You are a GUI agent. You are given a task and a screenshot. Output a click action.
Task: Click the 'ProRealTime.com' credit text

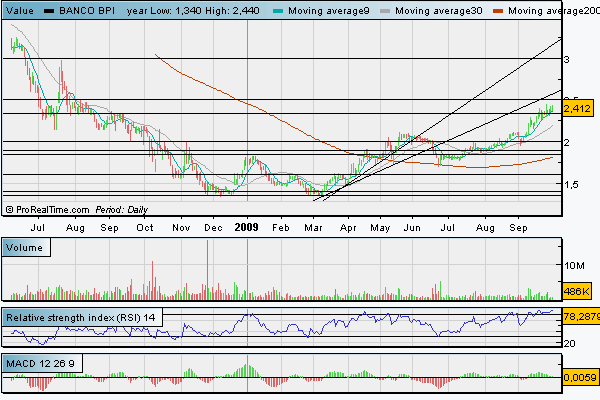(x=52, y=209)
